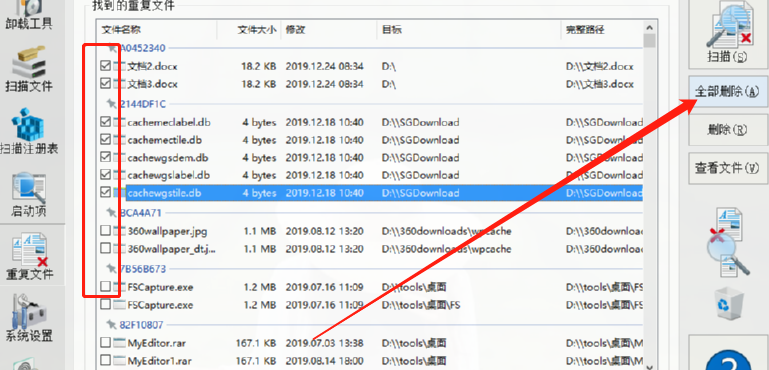Screen dimensions: 769x370
Task: Check the second FSCapture.exe checkbox in D:\\tools\桌面\FS
Action: [105, 305]
